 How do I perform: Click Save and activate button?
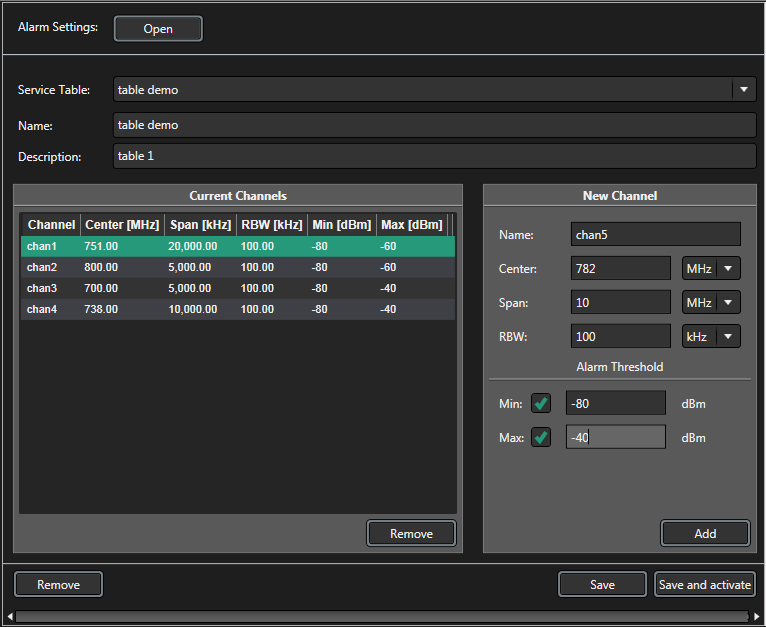click(705, 585)
